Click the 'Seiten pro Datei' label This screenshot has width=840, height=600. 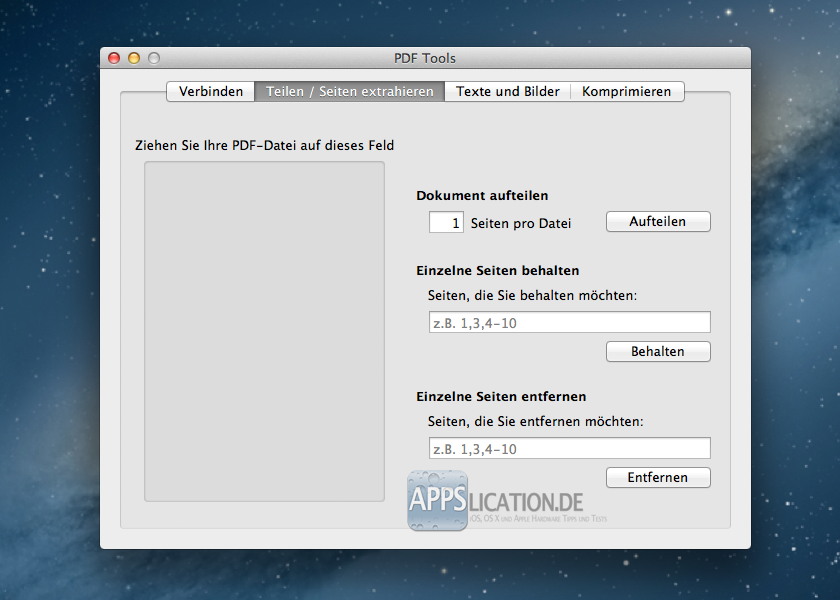[x=521, y=223]
